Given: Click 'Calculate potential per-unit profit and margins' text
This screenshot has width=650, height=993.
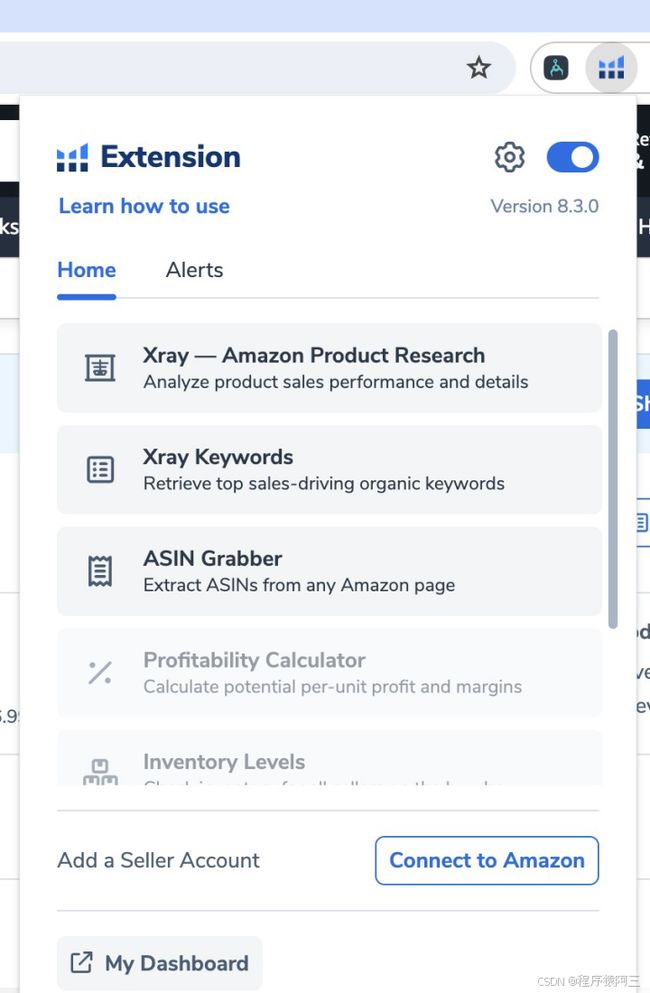Looking at the screenshot, I should (333, 686).
